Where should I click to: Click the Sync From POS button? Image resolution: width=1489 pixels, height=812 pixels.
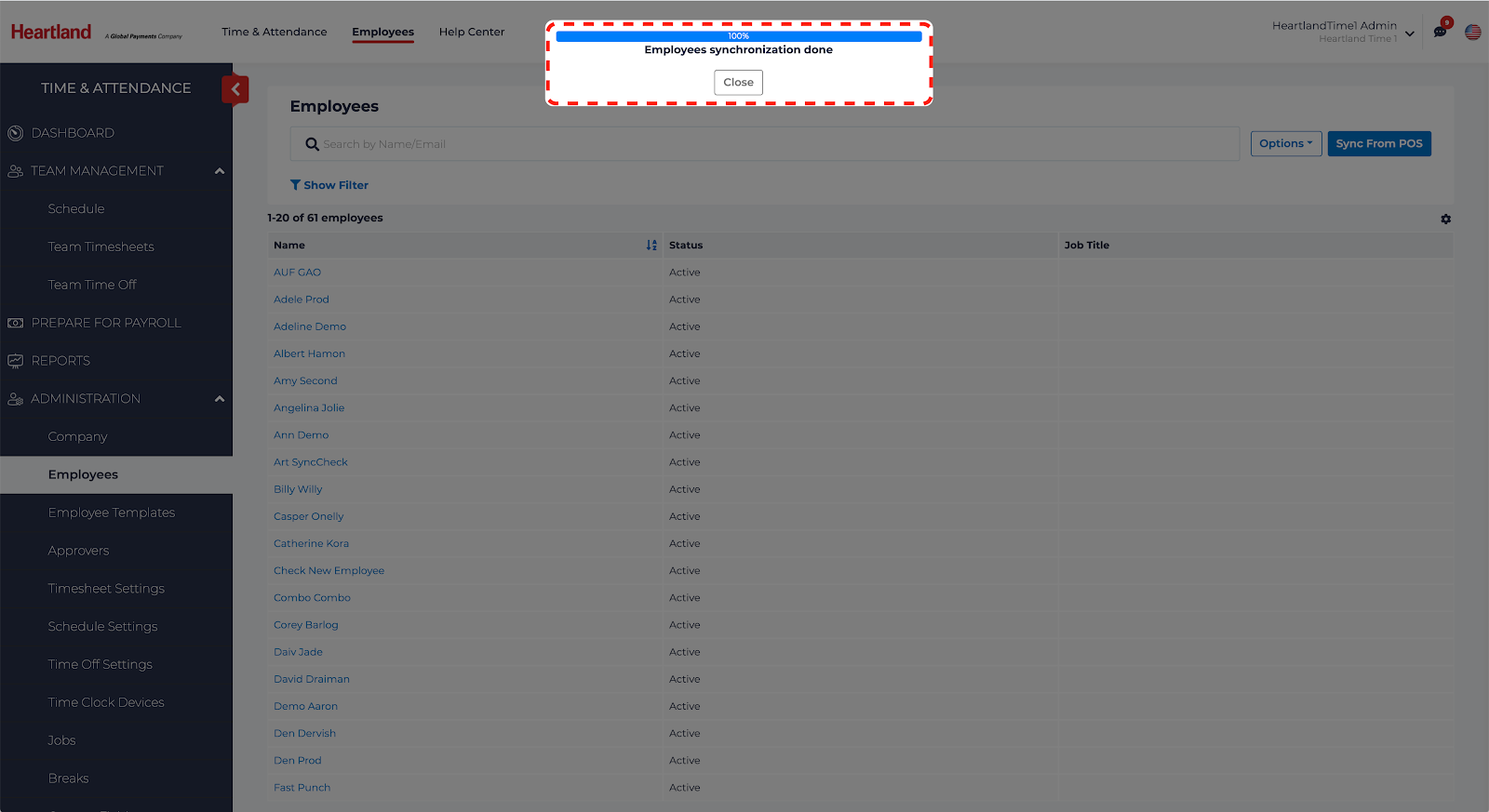tap(1378, 143)
